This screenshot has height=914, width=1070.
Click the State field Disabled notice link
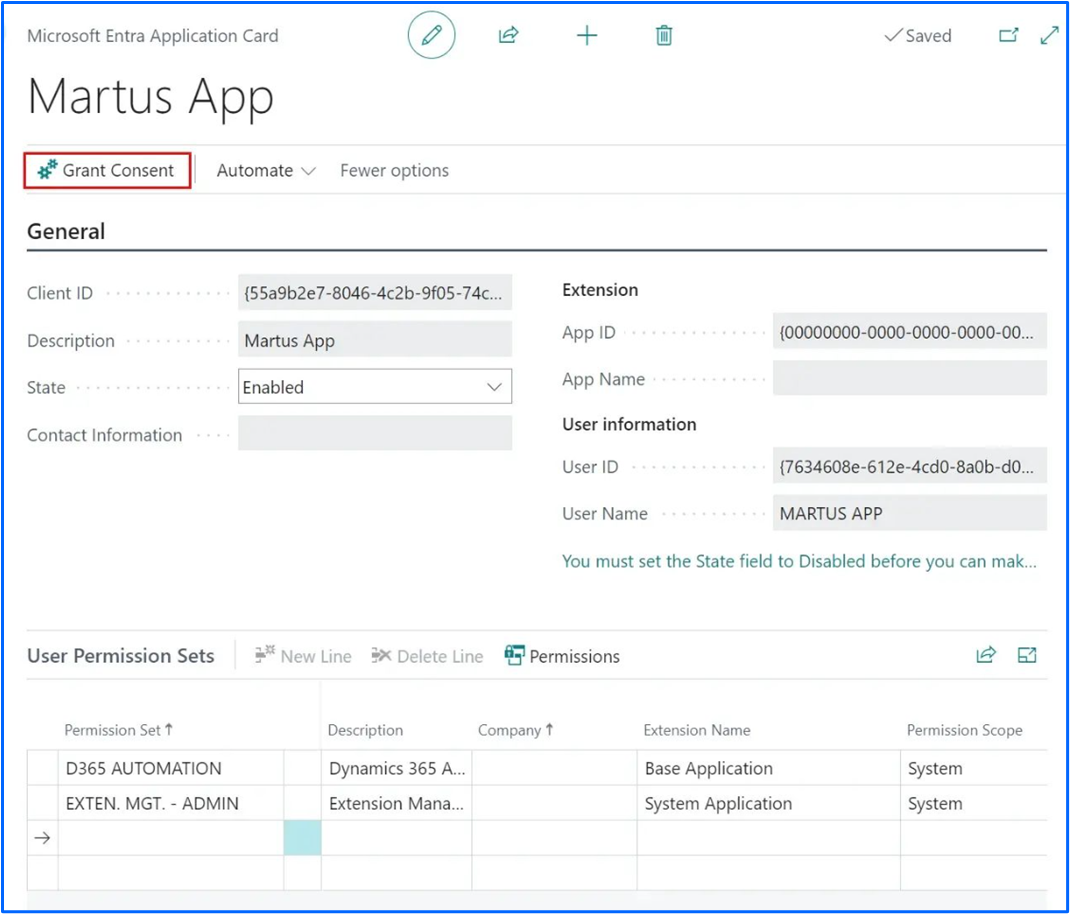[x=799, y=561]
